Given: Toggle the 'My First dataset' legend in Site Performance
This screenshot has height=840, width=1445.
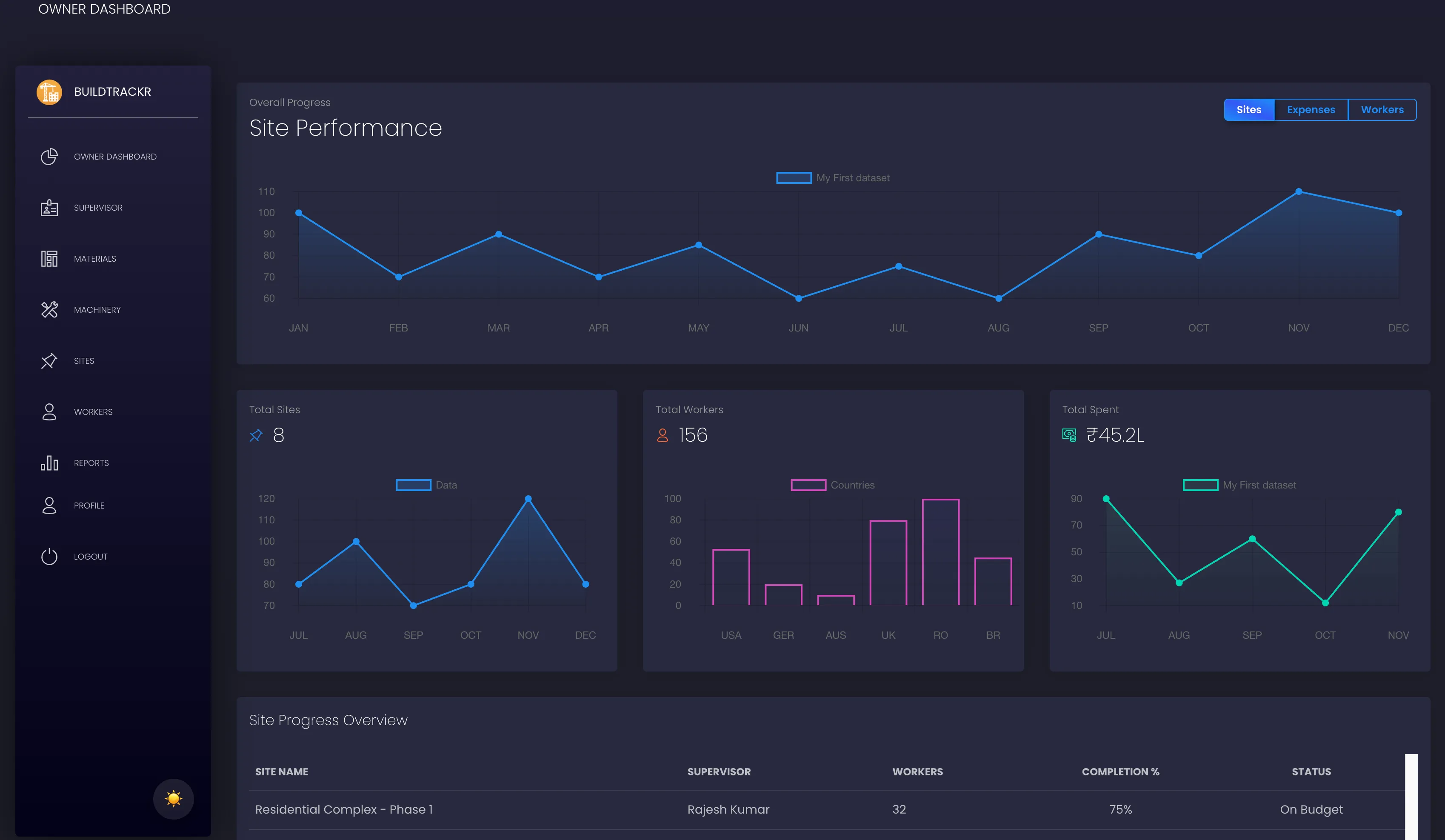Looking at the screenshot, I should tap(833, 178).
